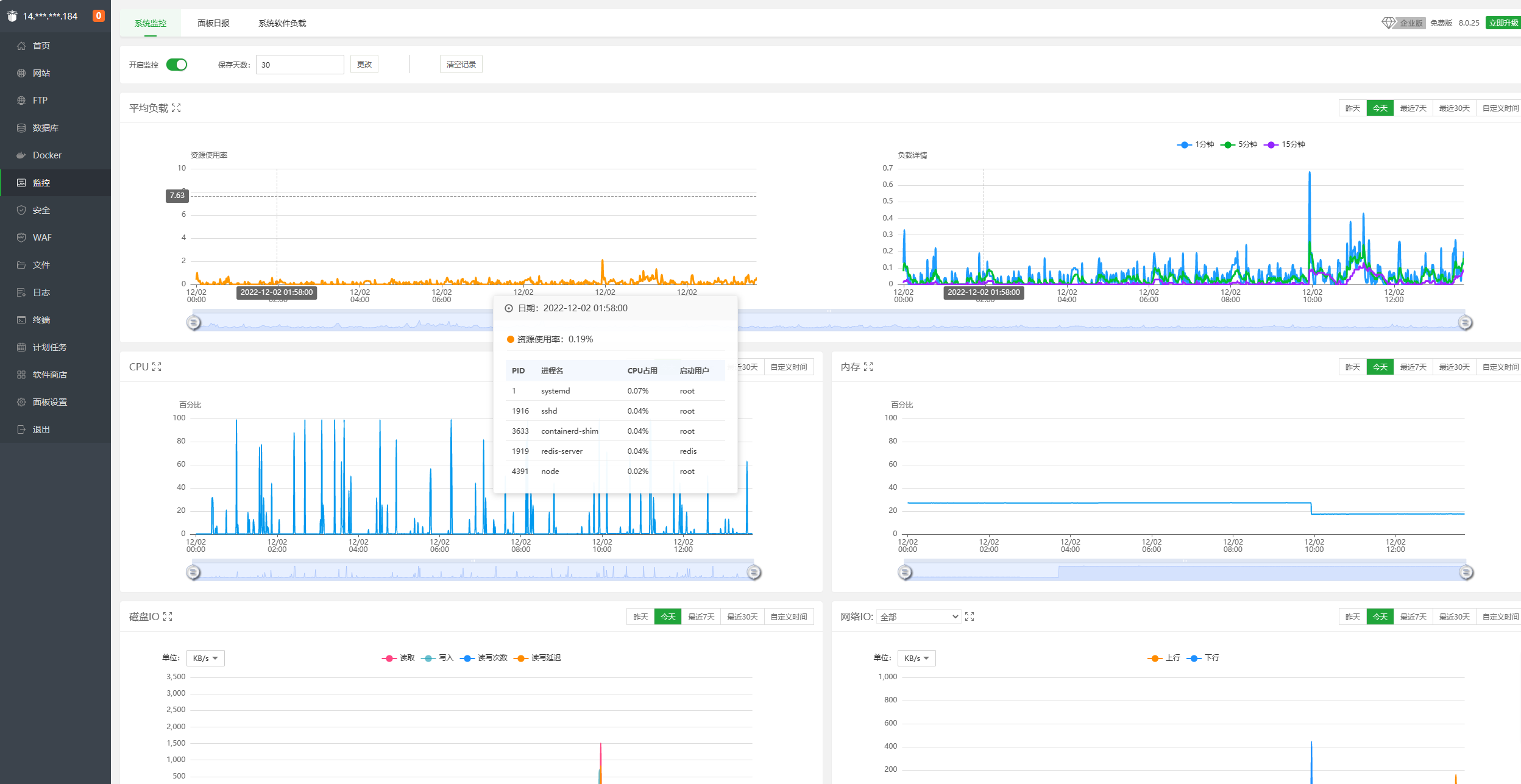Toggle the 1分钟 legend series
1521x784 pixels.
pyautogui.click(x=1195, y=144)
